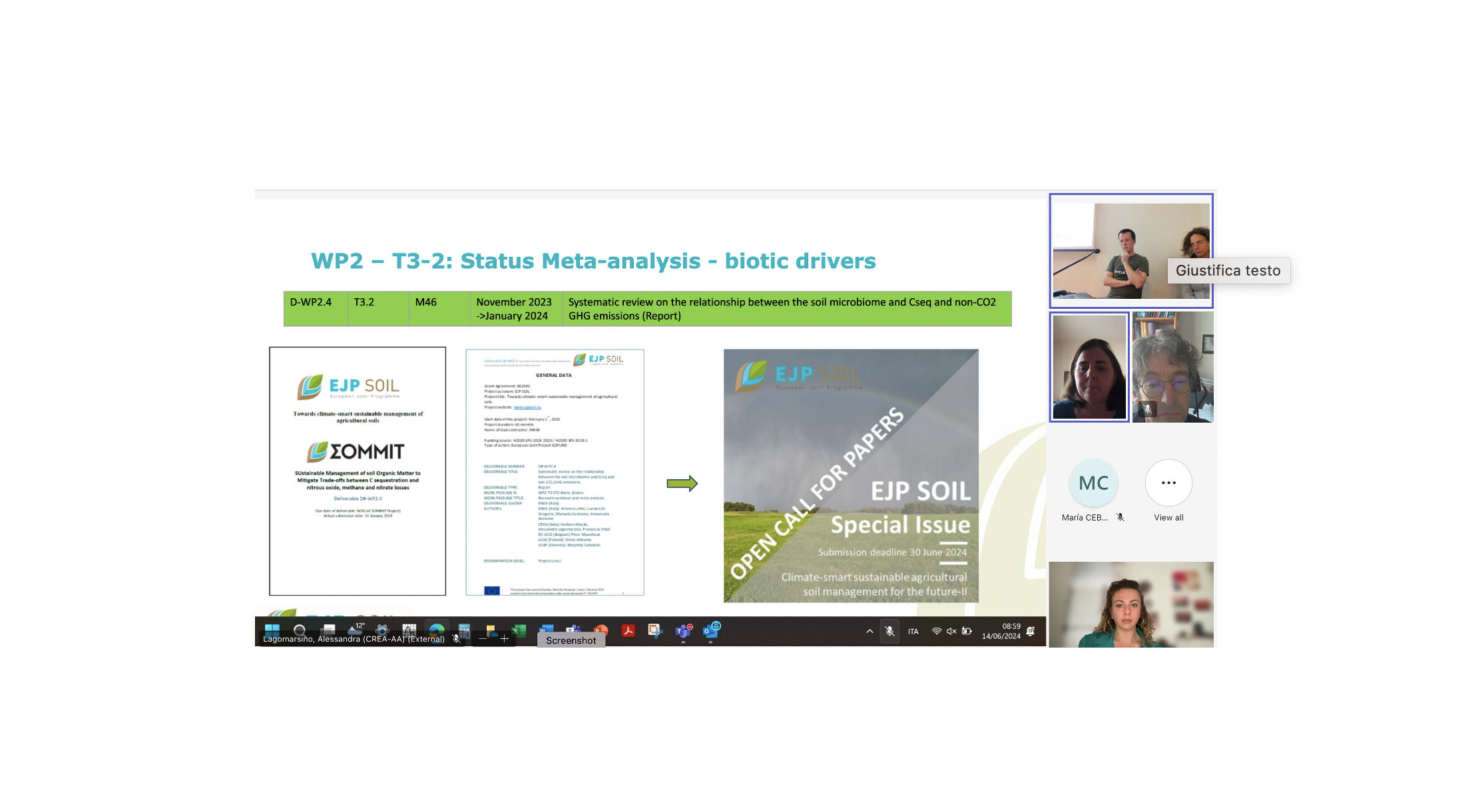
Task: Click table cell November 2023 ->January 2024
Action: [x=516, y=309]
